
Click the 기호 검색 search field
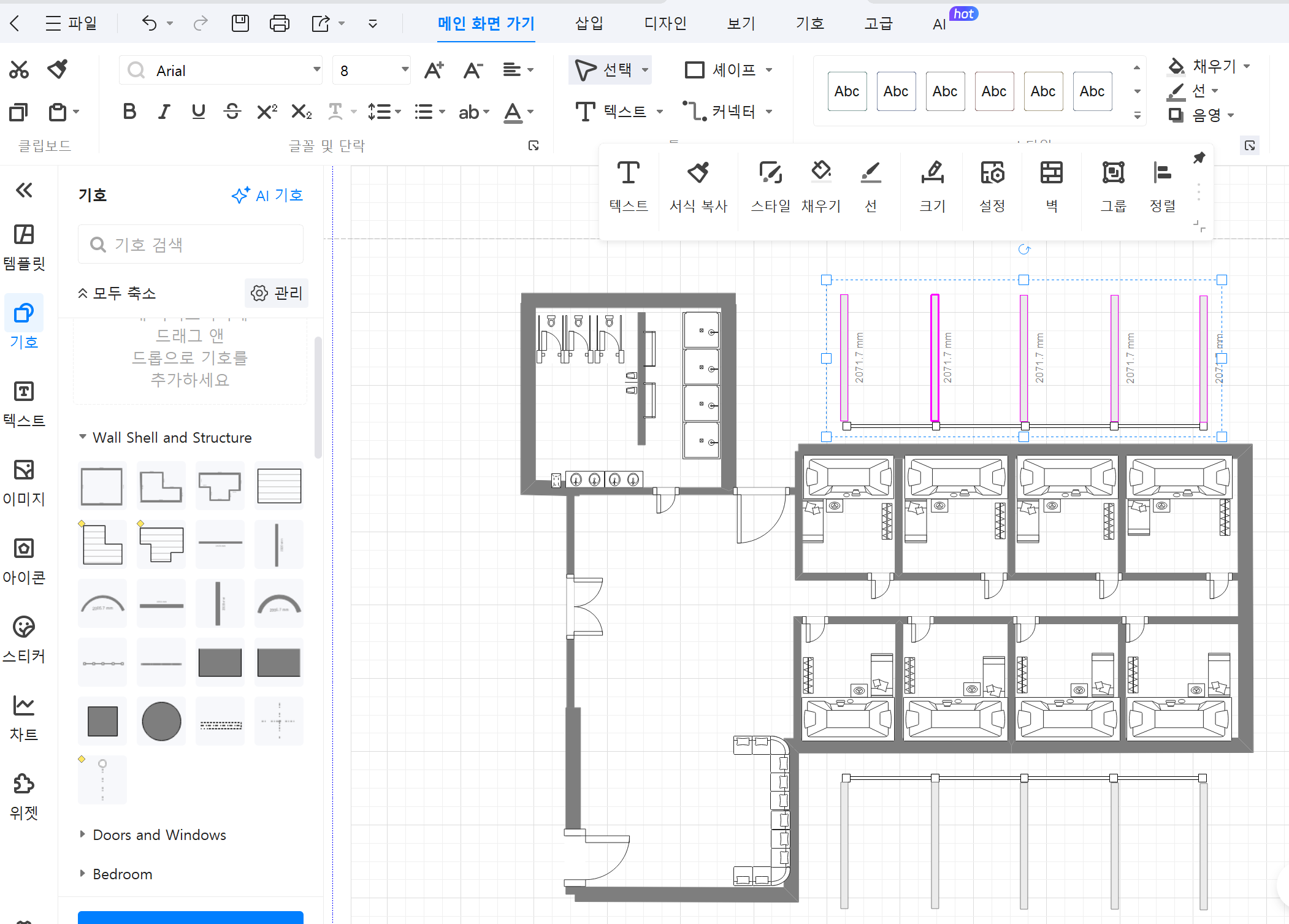190,245
